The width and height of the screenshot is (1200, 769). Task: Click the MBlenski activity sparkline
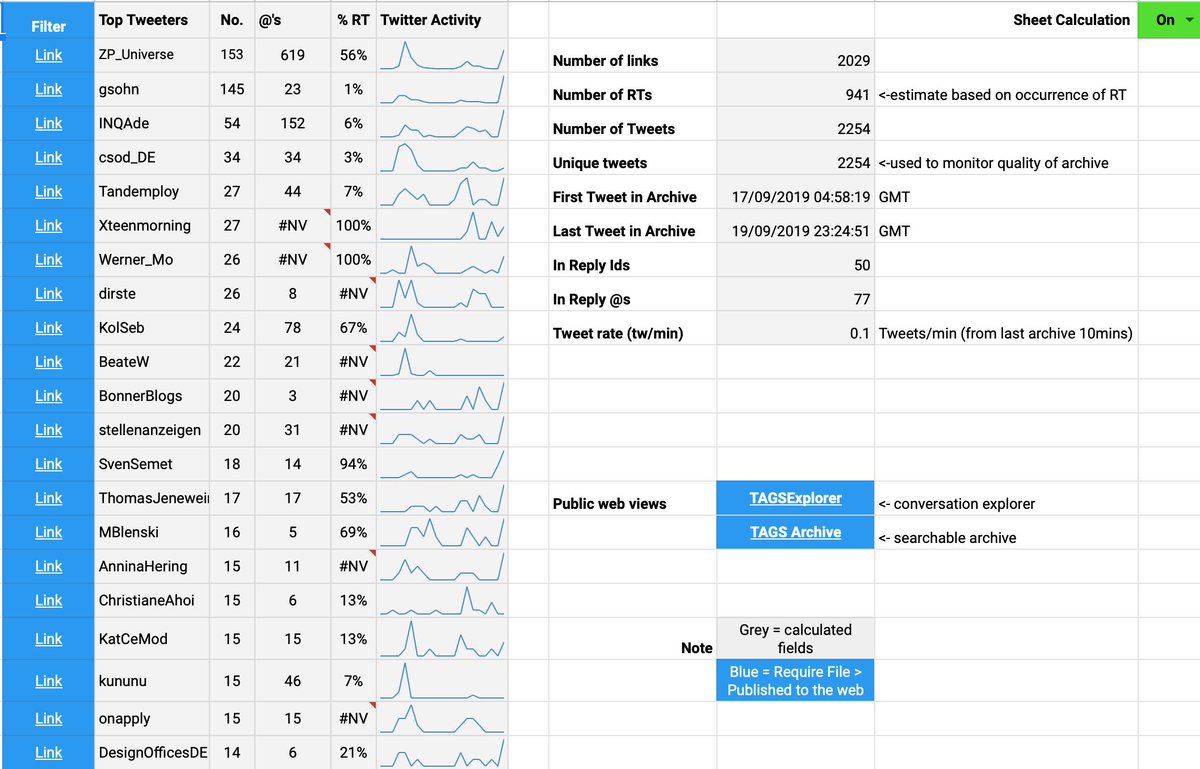pos(441,532)
